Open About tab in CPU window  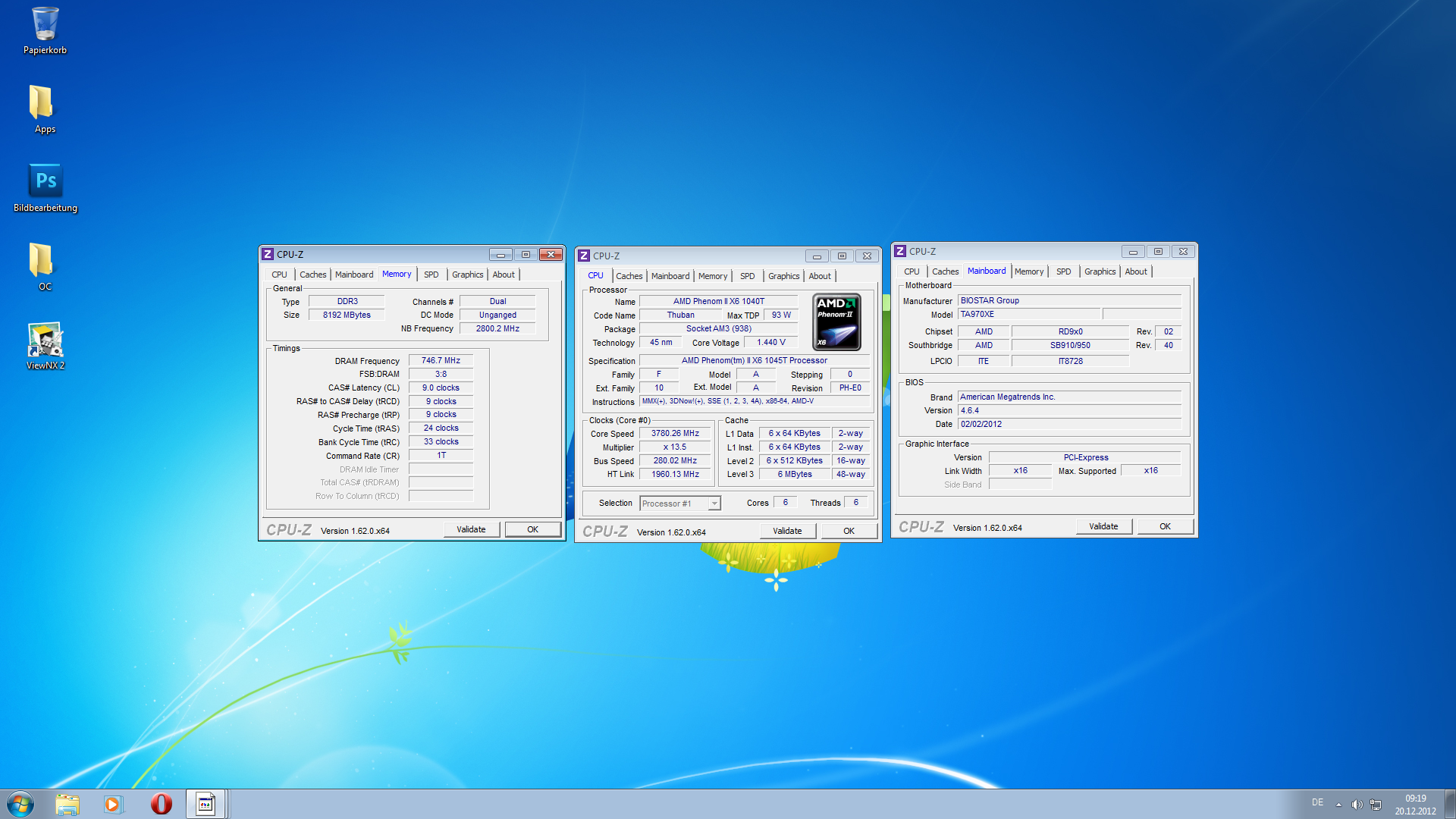click(820, 276)
